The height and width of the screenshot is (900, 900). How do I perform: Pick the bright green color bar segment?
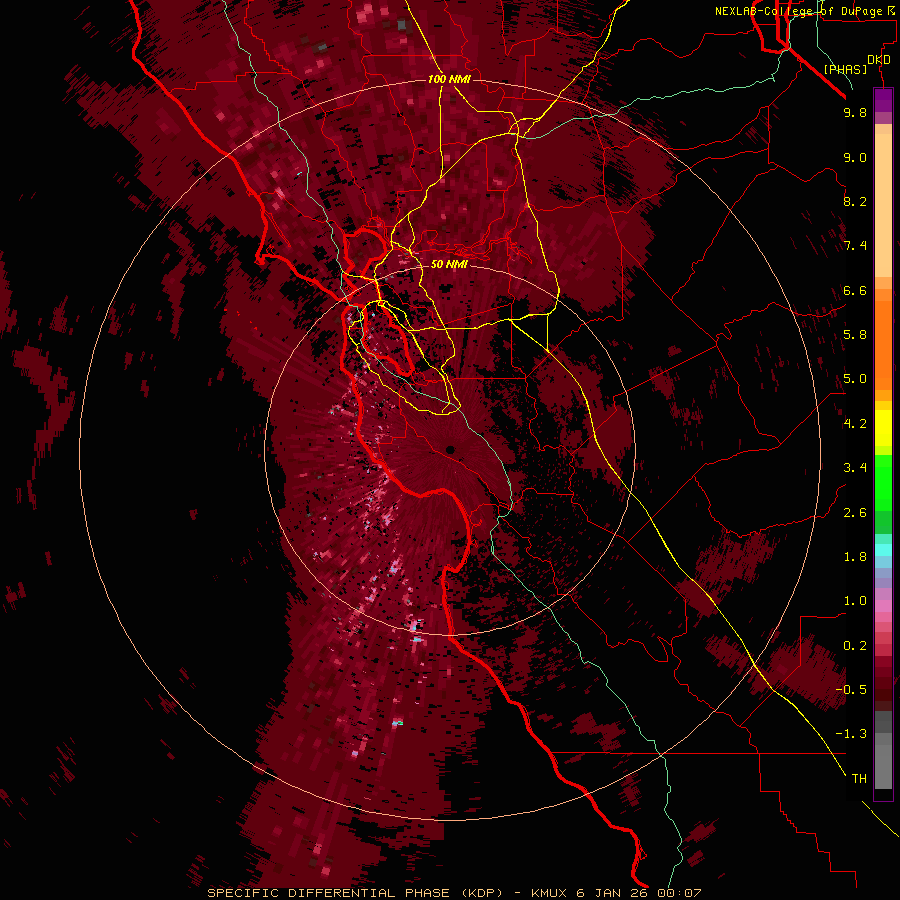coord(883,482)
